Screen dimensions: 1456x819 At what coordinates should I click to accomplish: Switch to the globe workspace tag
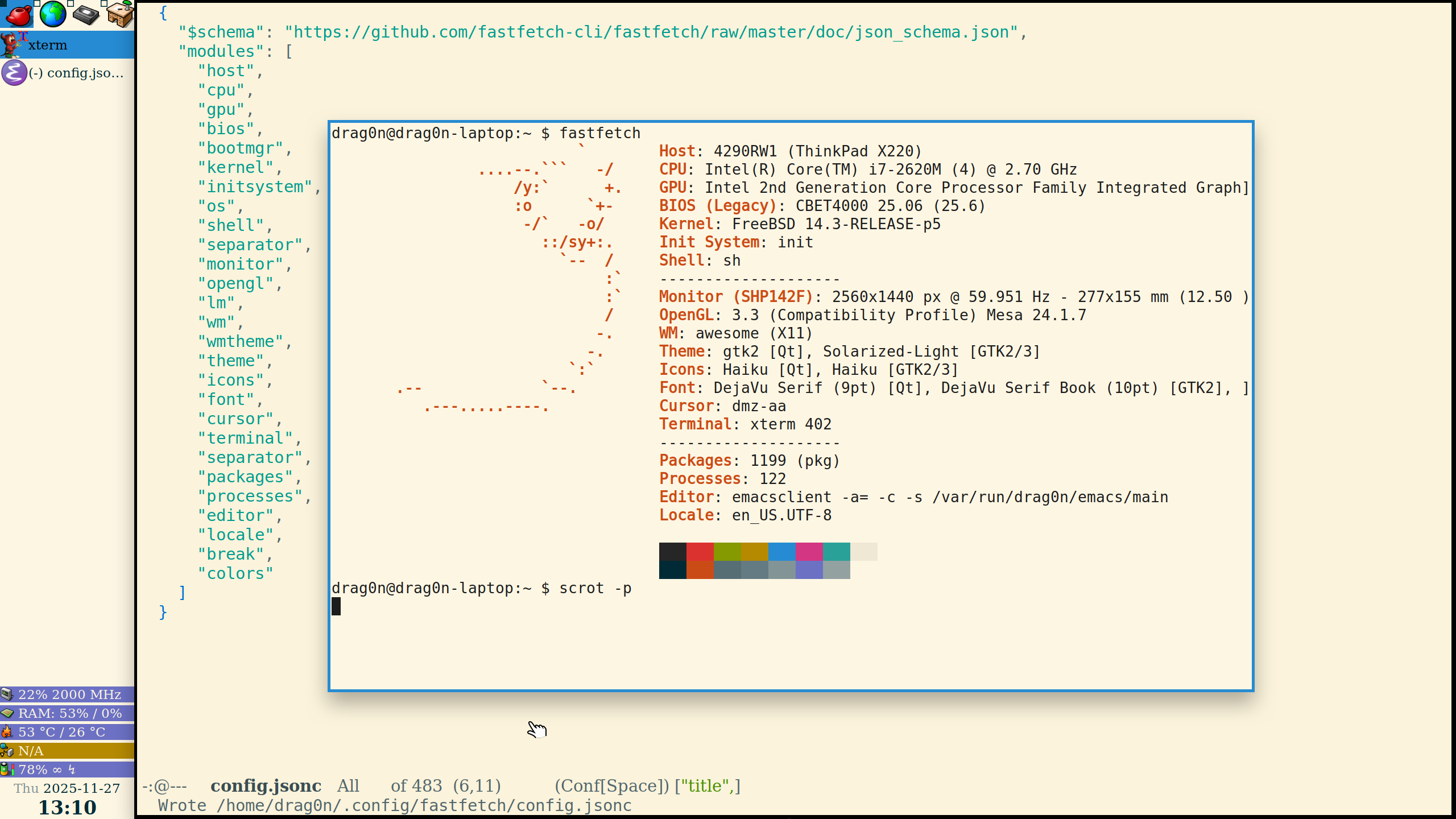click(52, 14)
